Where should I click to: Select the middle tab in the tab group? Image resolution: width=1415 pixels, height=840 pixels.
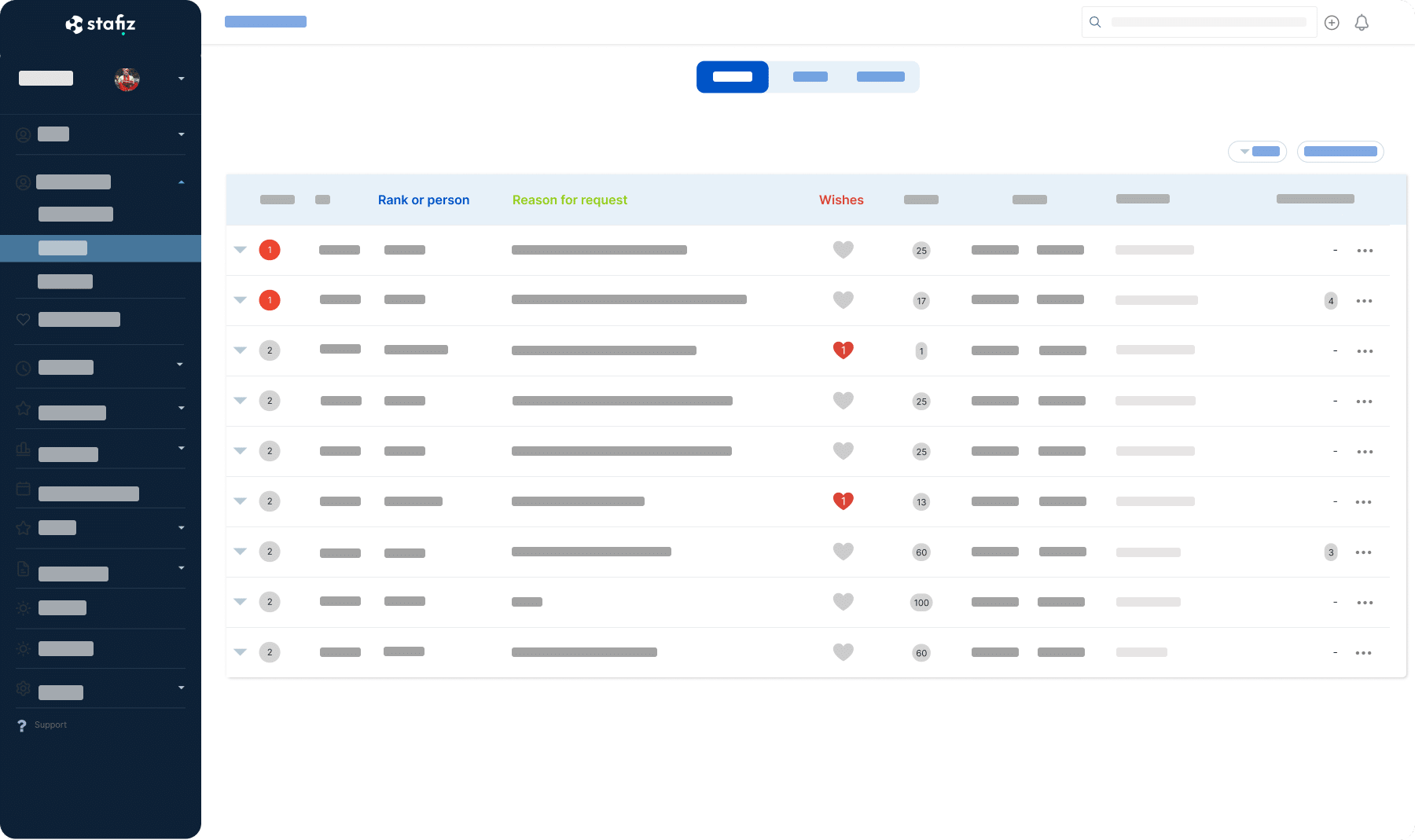pyautogui.click(x=810, y=76)
